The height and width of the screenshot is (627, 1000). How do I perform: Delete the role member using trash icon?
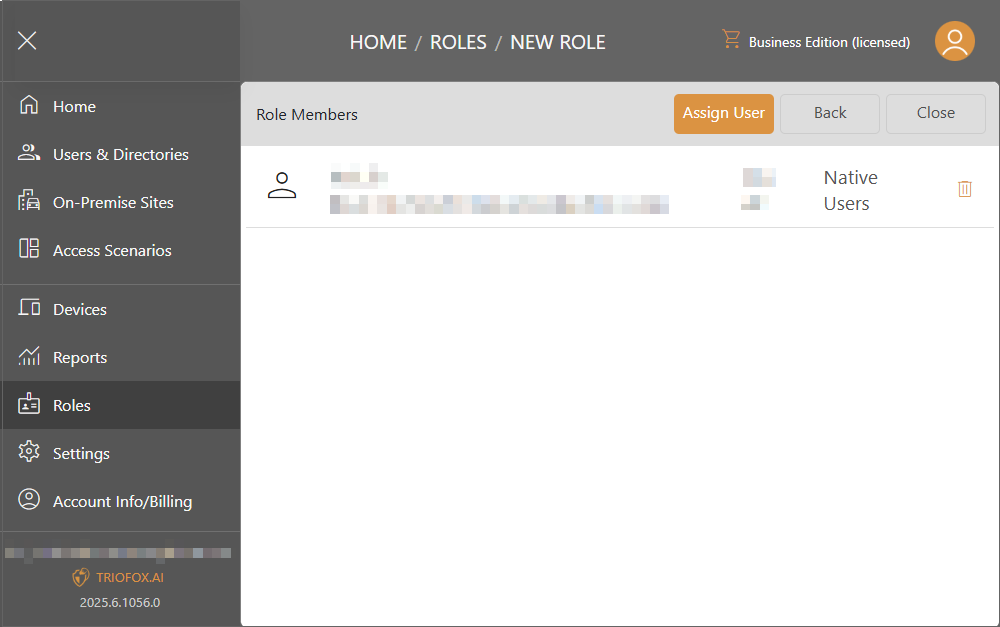pyautogui.click(x=964, y=189)
